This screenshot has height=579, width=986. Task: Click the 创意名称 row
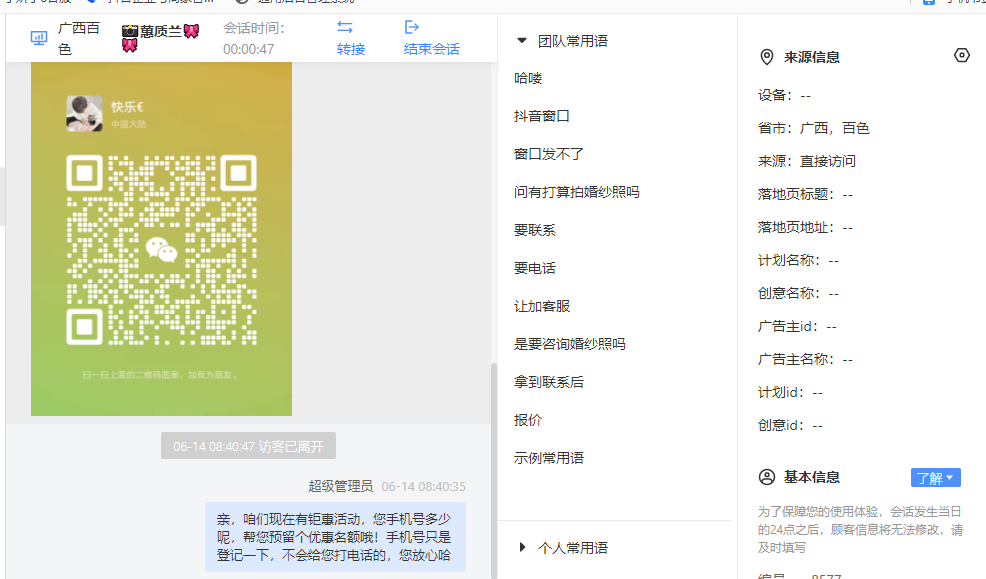click(799, 294)
